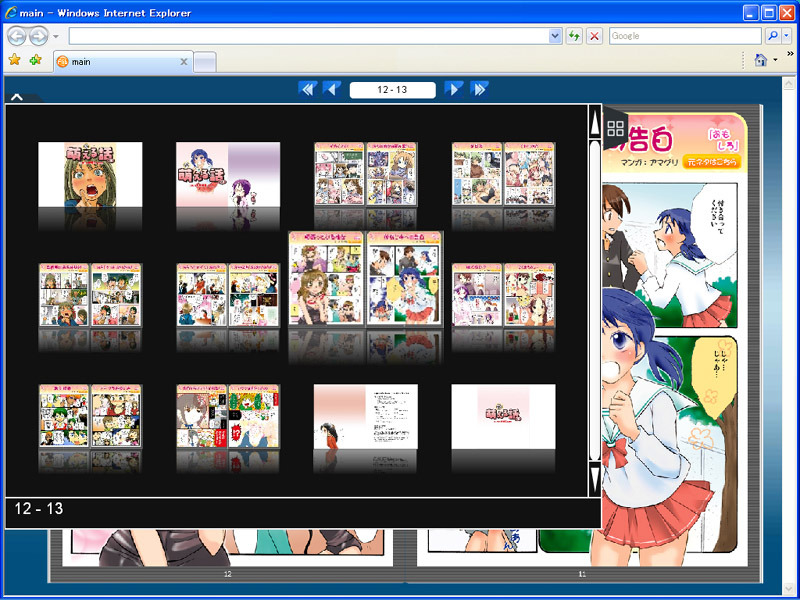
Task: Open the second spread thumbnail in the second row
Action: click(x=228, y=295)
